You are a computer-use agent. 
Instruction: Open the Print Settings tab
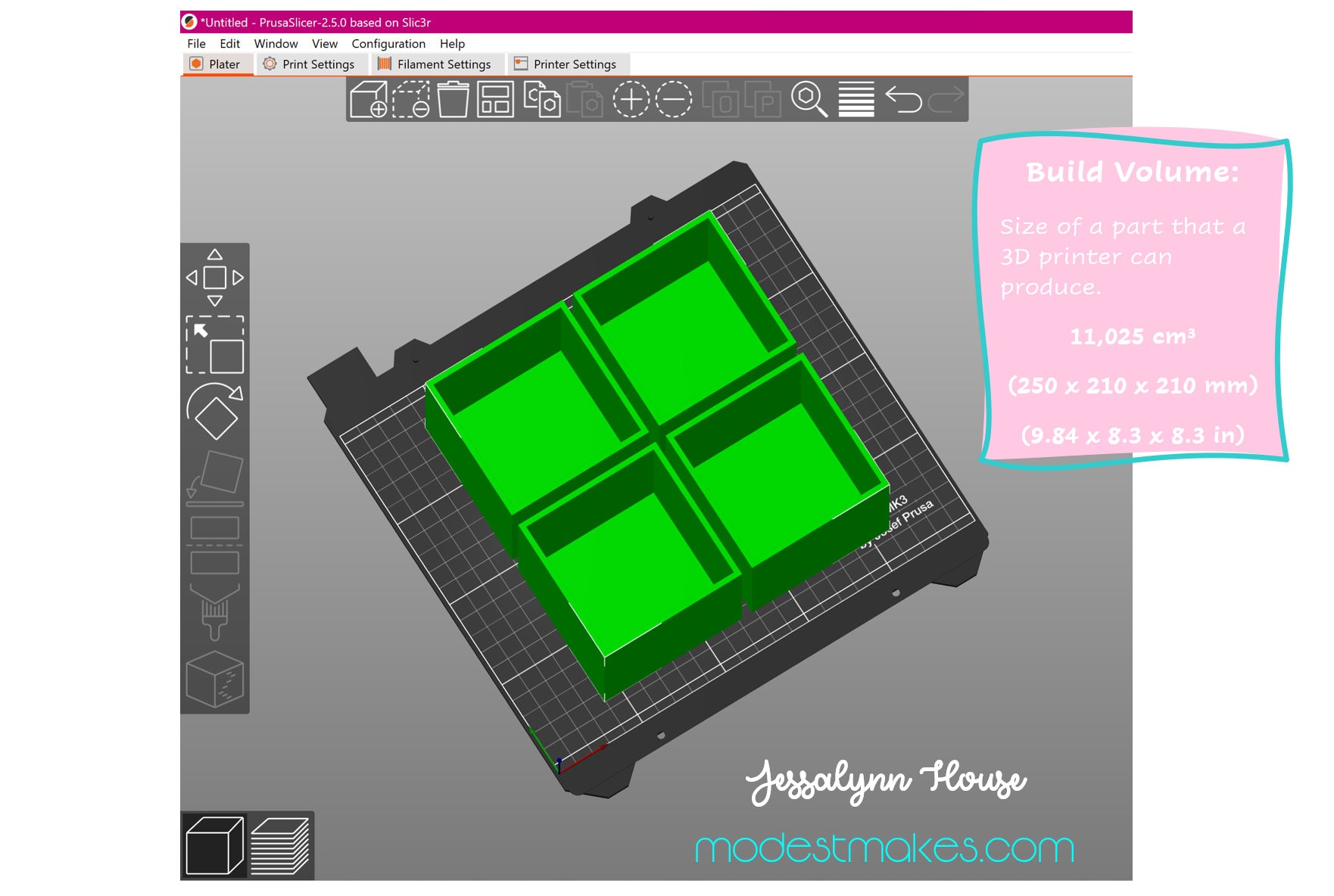pos(309,64)
